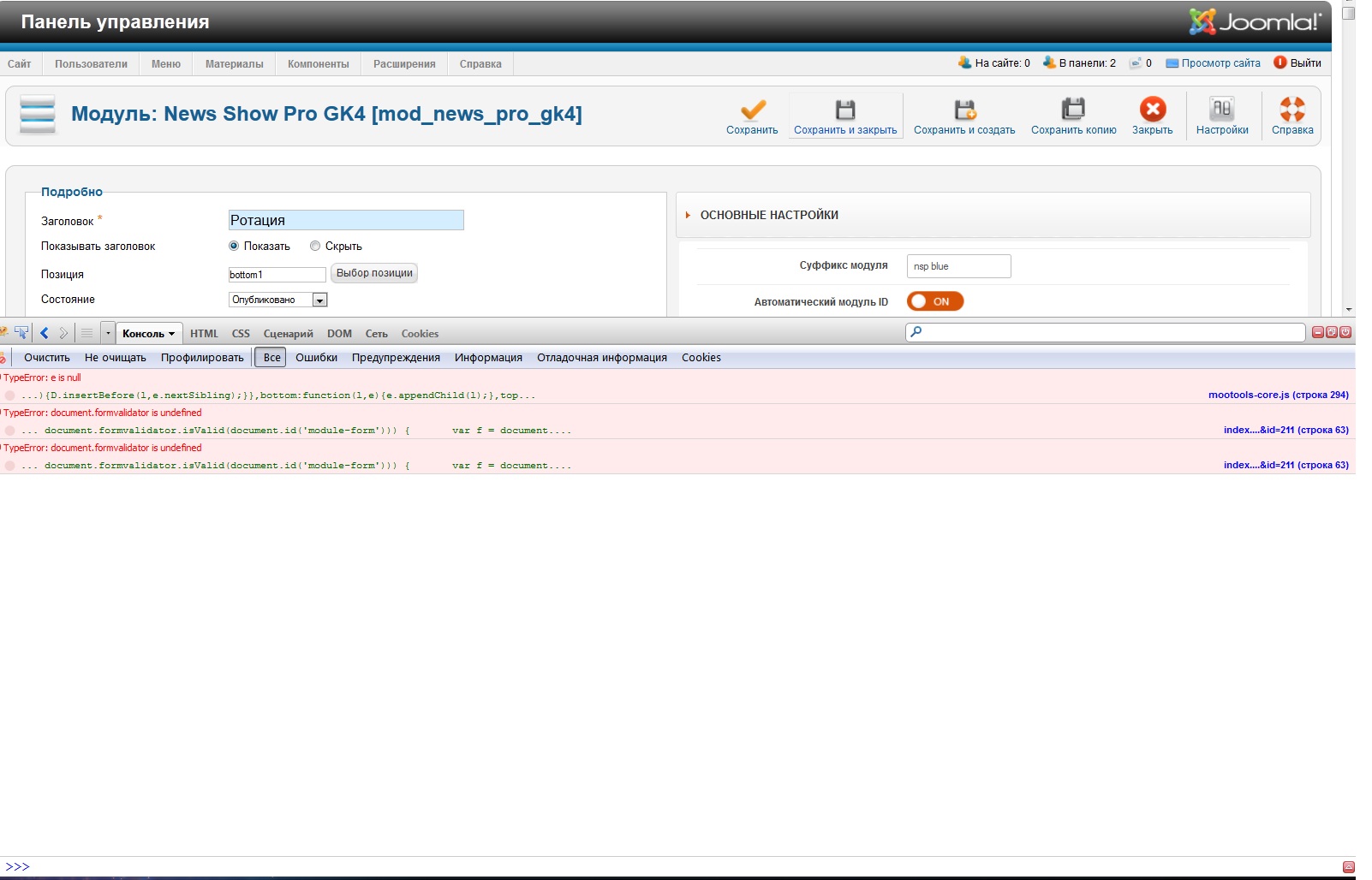Image resolution: width=1372 pixels, height=880 pixels.
Task: Click the Очистить console button
Action: pyautogui.click(x=47, y=358)
